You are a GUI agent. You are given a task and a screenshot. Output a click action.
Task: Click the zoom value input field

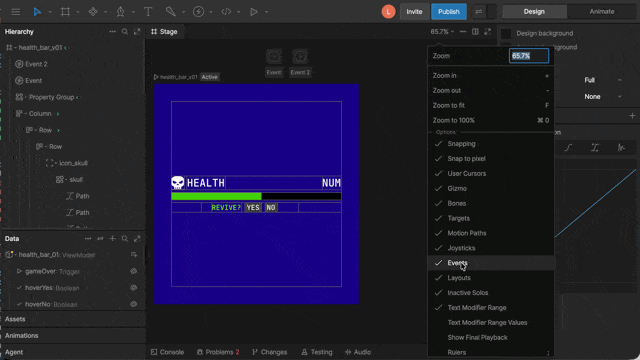pyautogui.click(x=529, y=56)
